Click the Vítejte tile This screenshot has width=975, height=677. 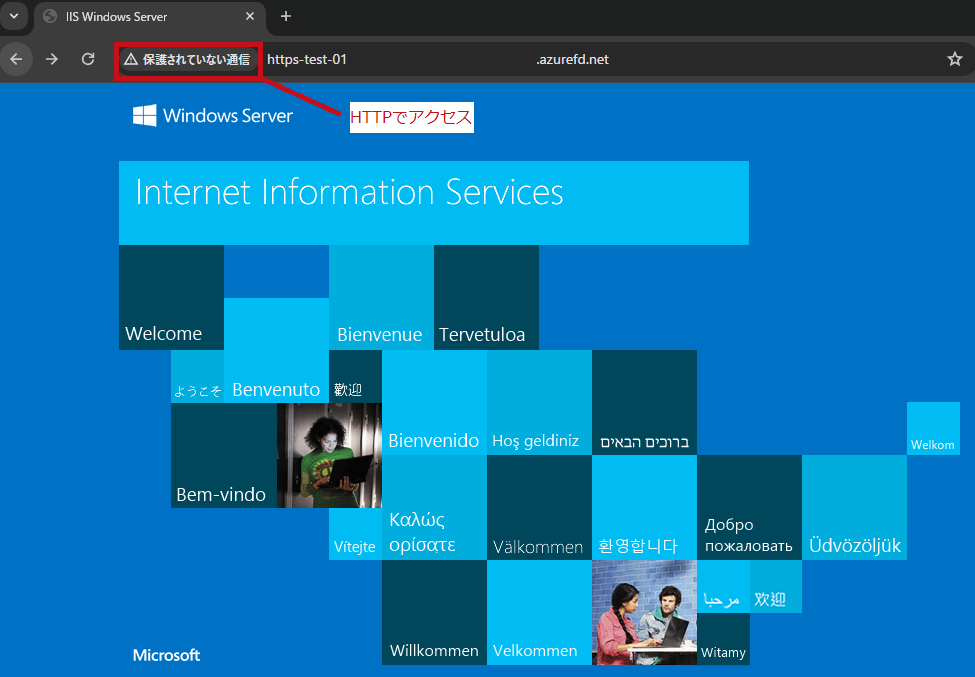[x=355, y=533]
